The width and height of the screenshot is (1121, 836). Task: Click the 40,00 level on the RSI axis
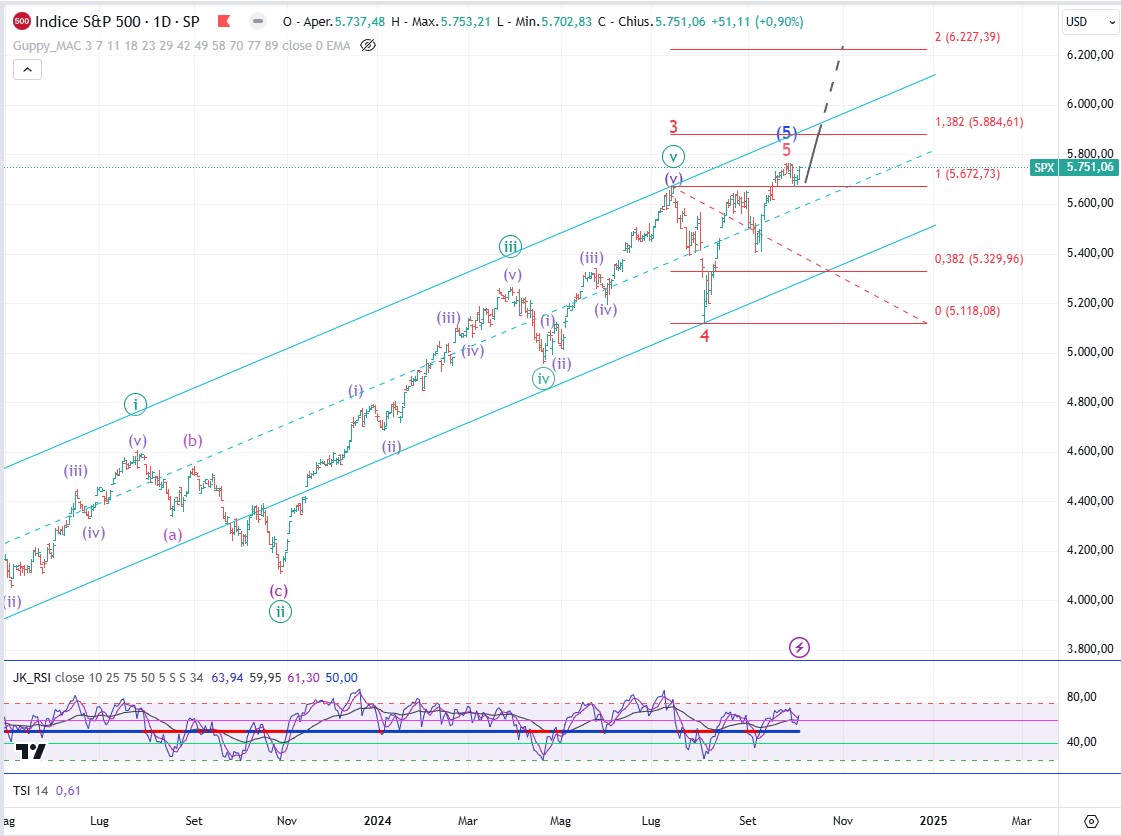click(x=1082, y=742)
